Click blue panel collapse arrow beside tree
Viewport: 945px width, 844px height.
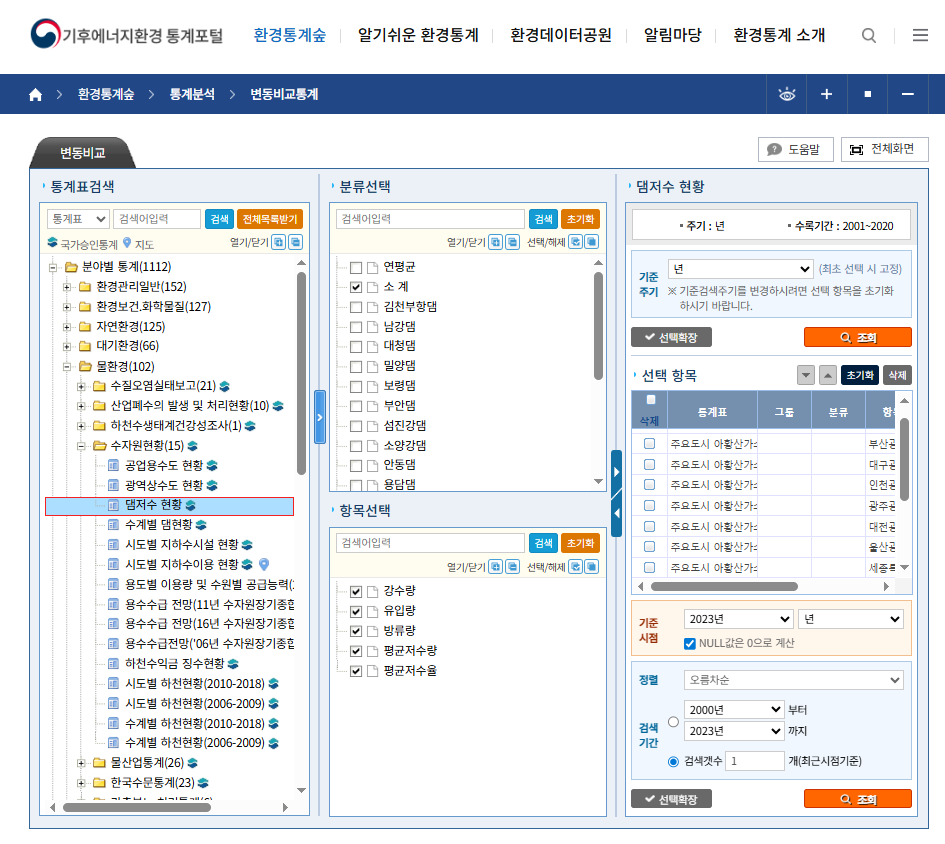point(320,416)
